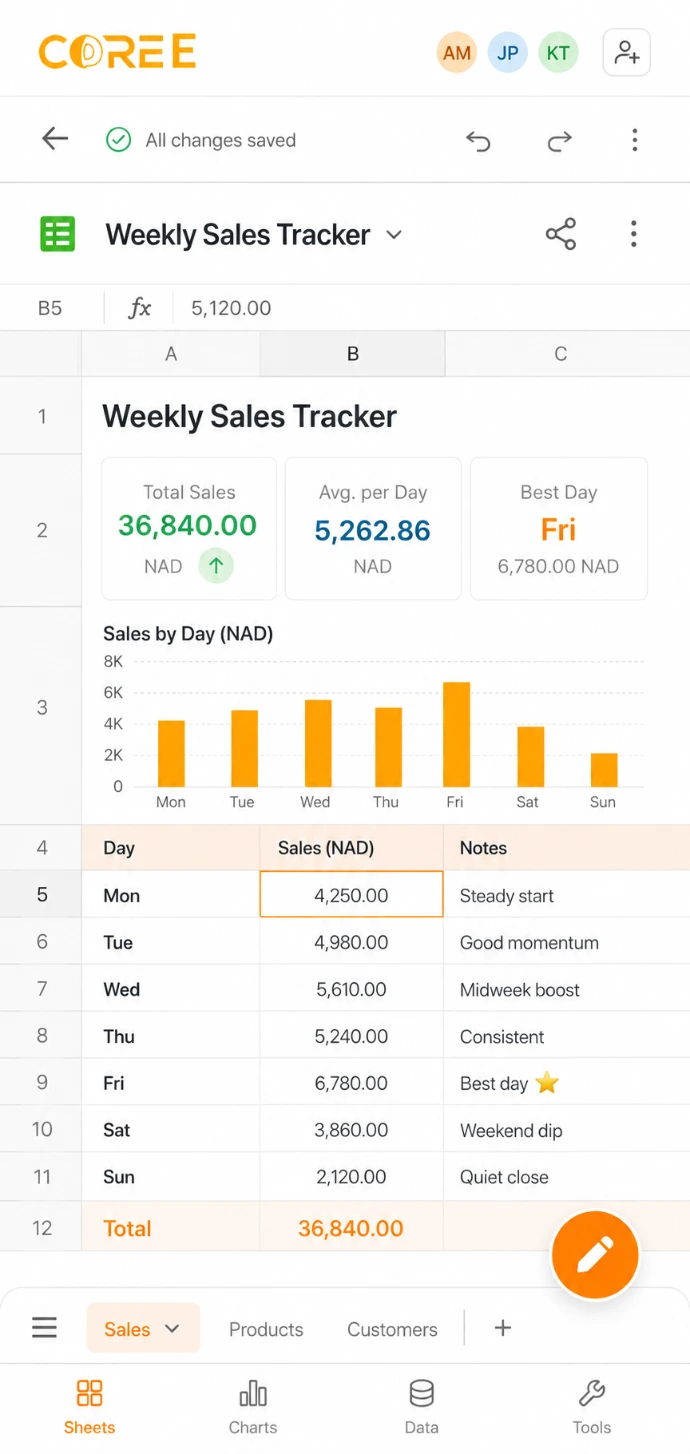
Task: Click the redo arrow icon
Action: click(x=559, y=141)
